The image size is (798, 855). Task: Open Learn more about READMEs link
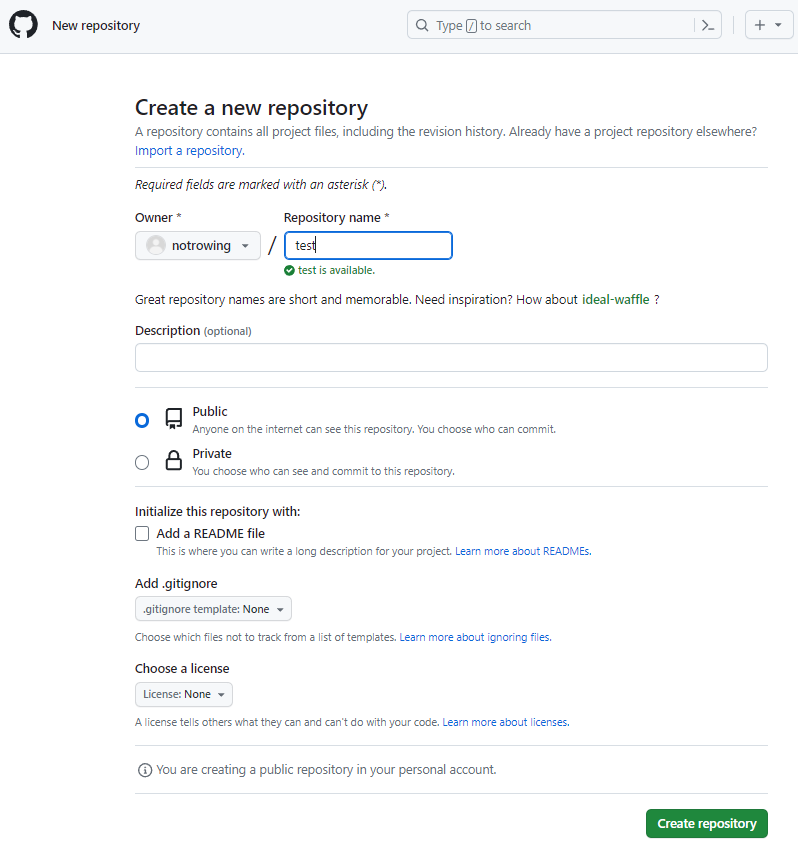(523, 551)
